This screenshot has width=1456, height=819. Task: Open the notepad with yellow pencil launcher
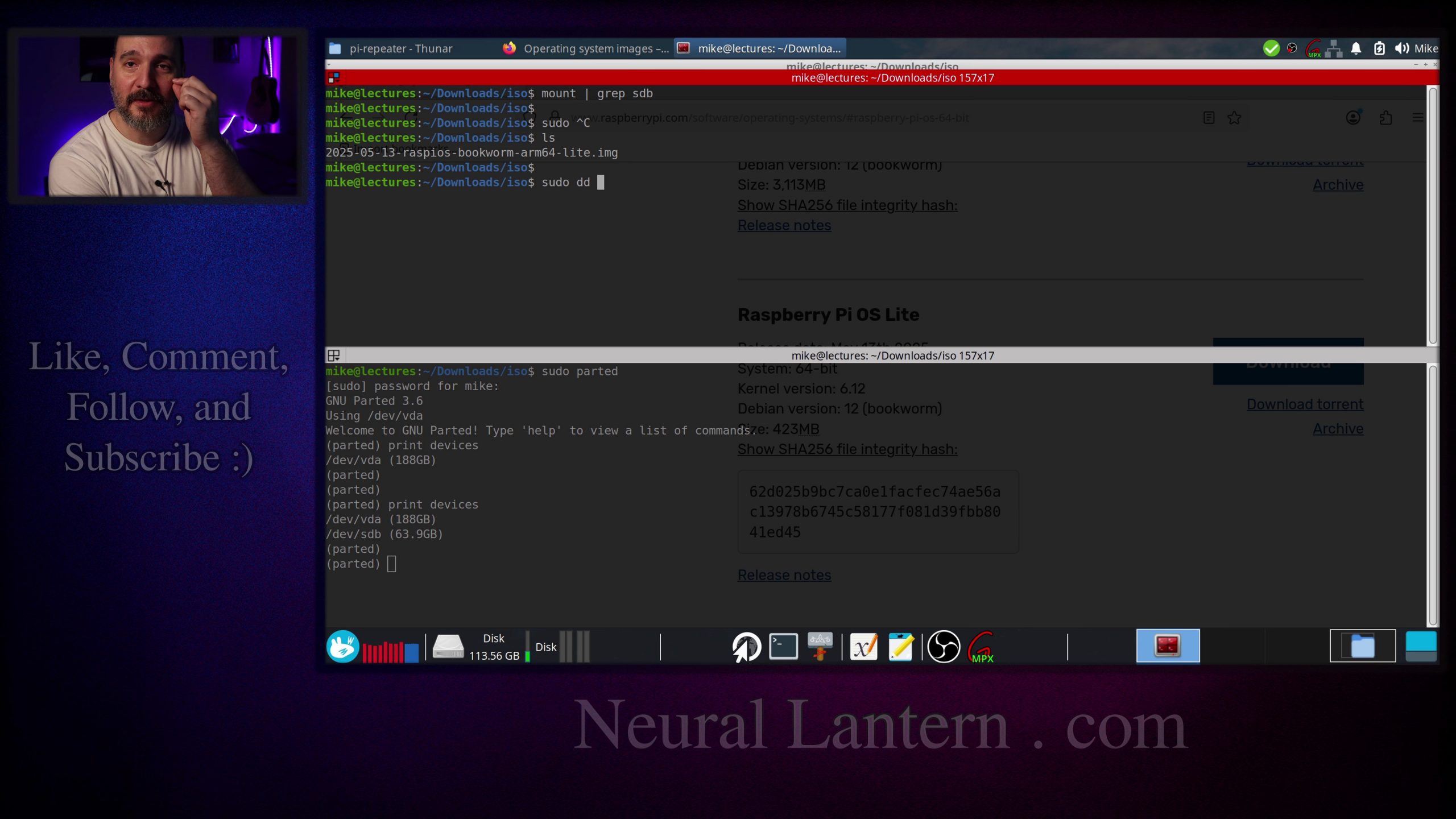coord(901,647)
